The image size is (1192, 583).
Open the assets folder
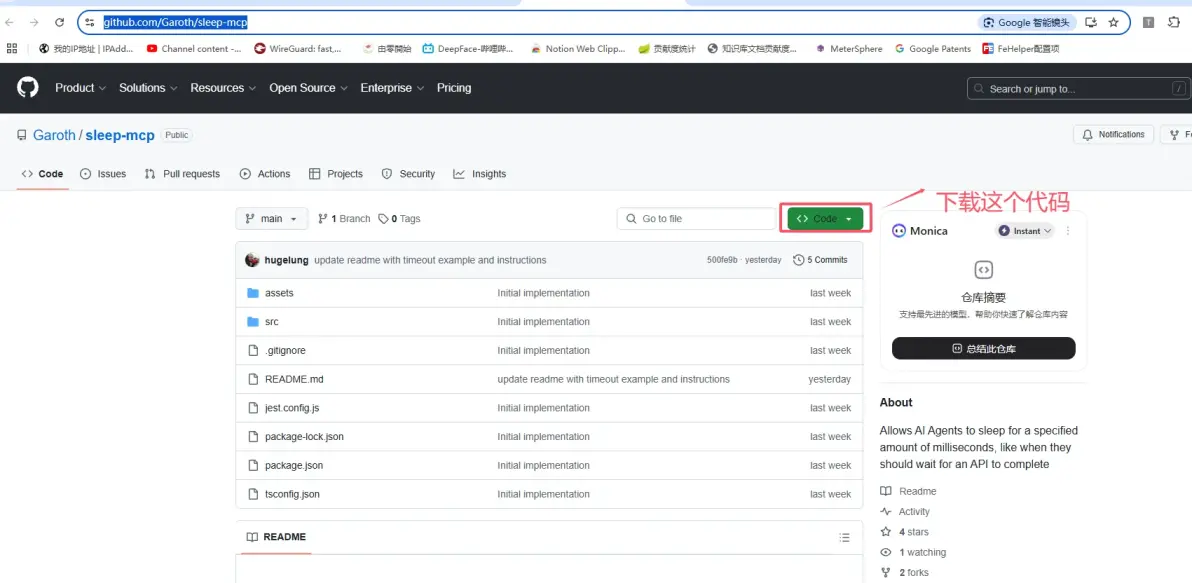pyautogui.click(x=279, y=293)
